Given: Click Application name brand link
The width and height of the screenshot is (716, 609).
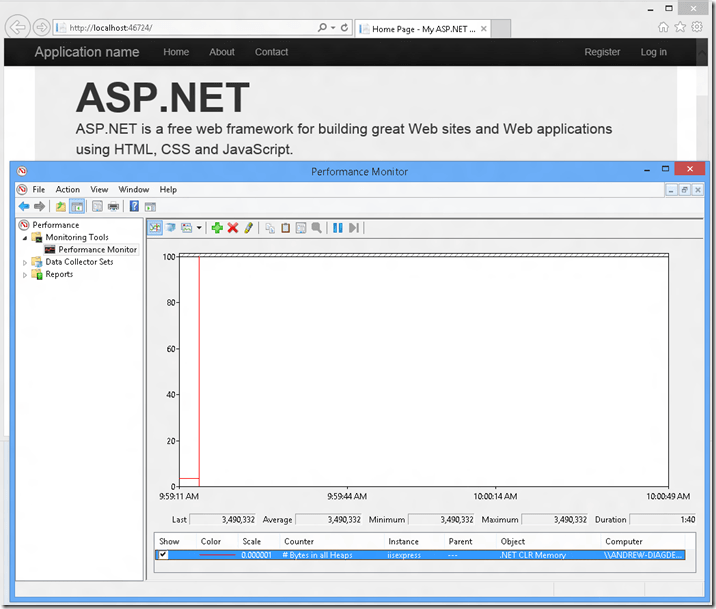Looking at the screenshot, I should pos(87,52).
